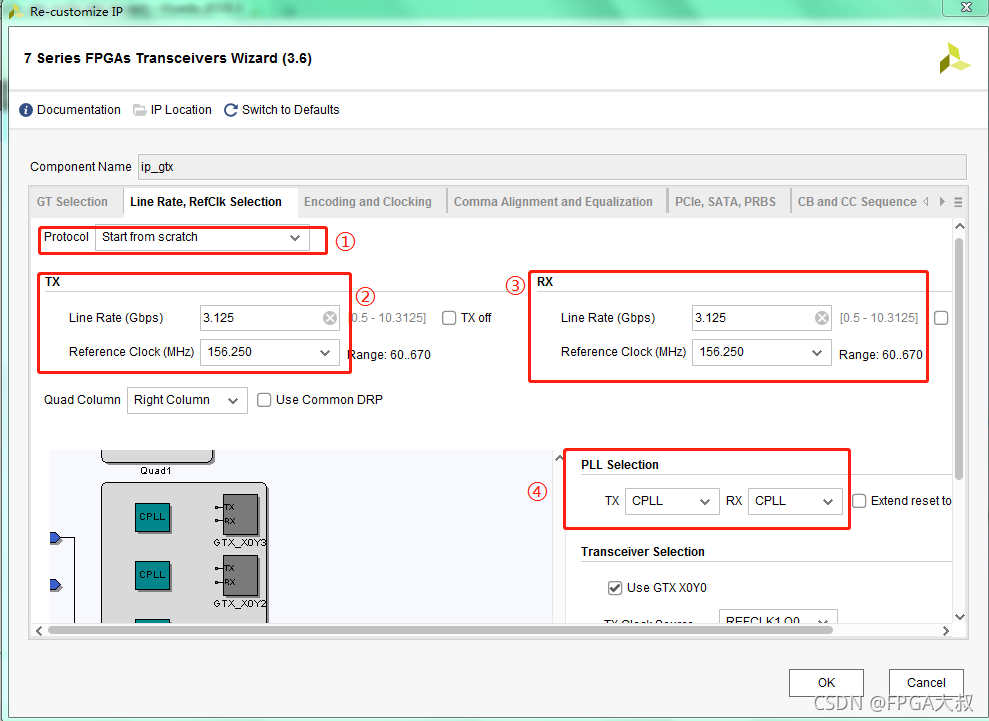Clear the TX Line Rate field
989x721 pixels.
click(x=330, y=318)
